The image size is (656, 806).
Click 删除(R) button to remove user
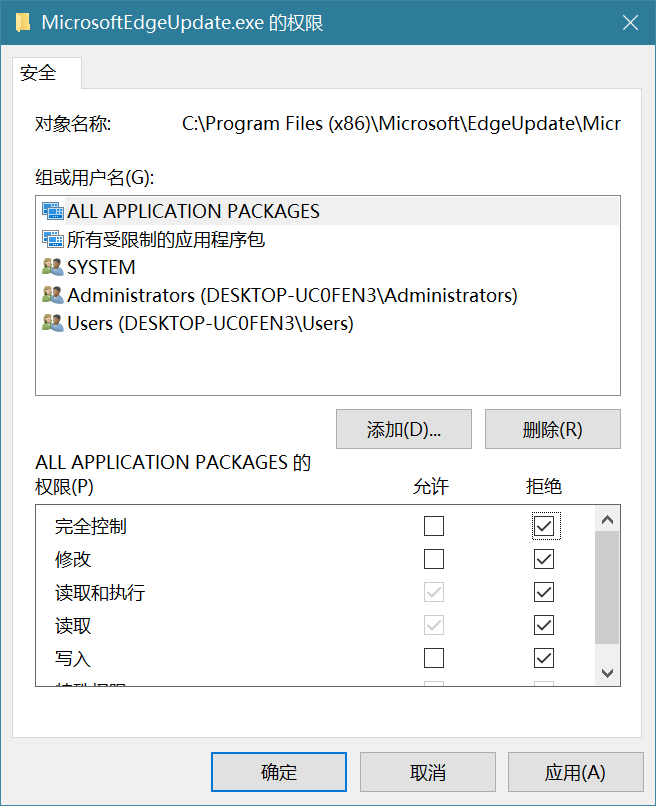(x=552, y=429)
